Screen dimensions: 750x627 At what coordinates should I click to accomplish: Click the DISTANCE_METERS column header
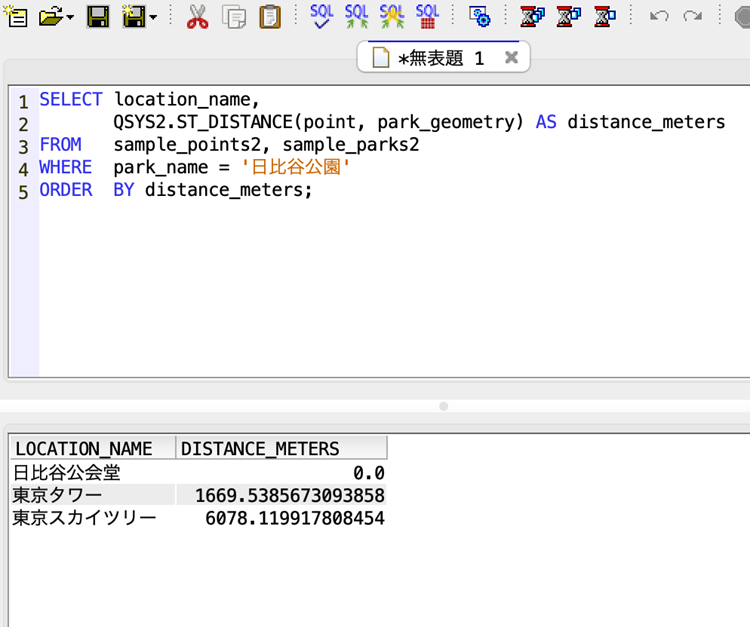pyautogui.click(x=260, y=449)
